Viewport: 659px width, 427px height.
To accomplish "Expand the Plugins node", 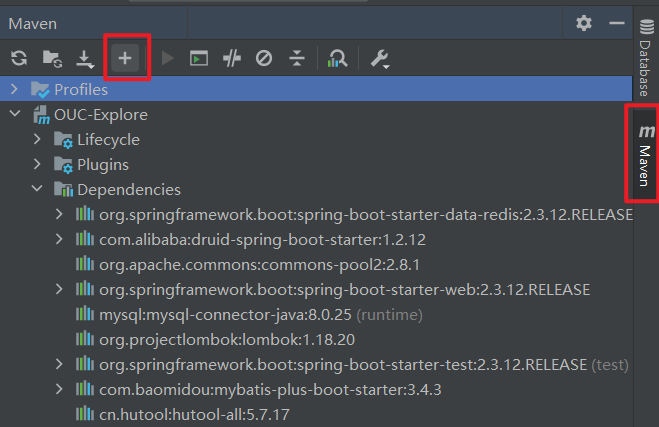I will pyautogui.click(x=37, y=164).
